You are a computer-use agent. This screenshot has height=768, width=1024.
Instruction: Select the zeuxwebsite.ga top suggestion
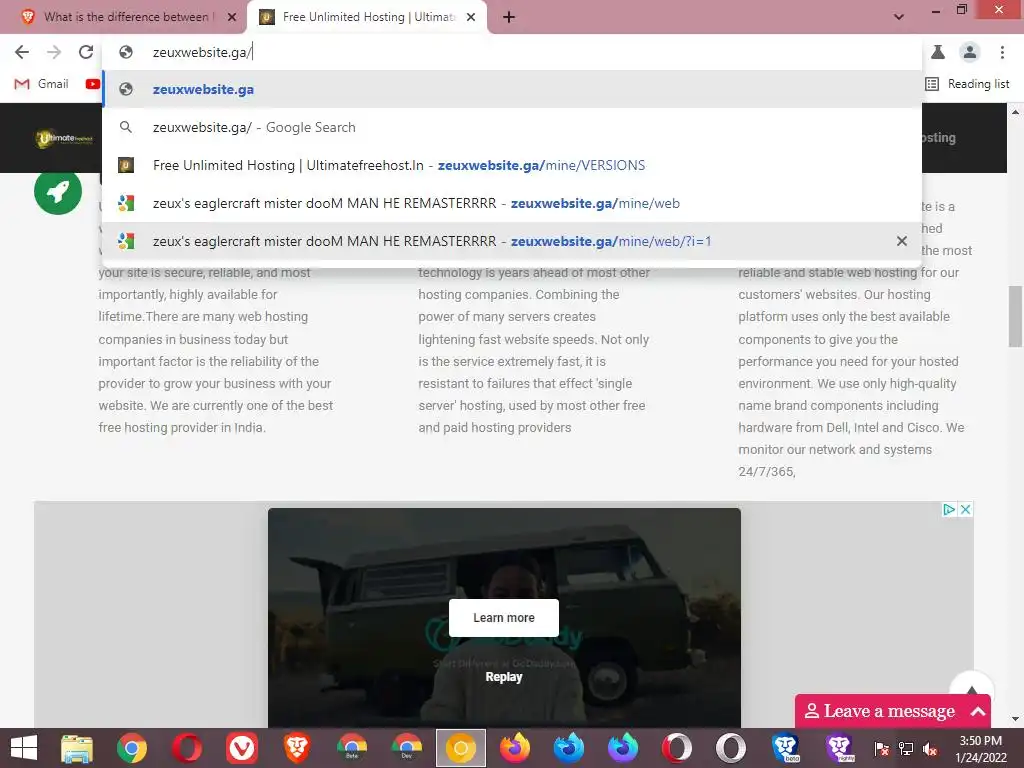click(512, 89)
